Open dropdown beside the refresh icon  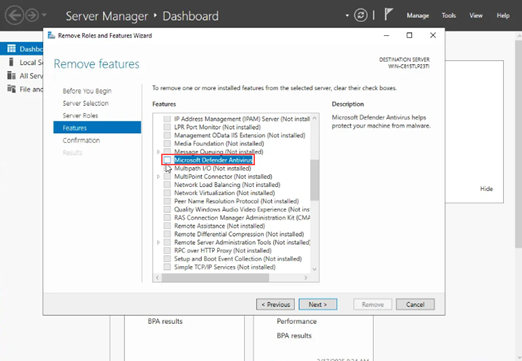pyautogui.click(x=347, y=15)
